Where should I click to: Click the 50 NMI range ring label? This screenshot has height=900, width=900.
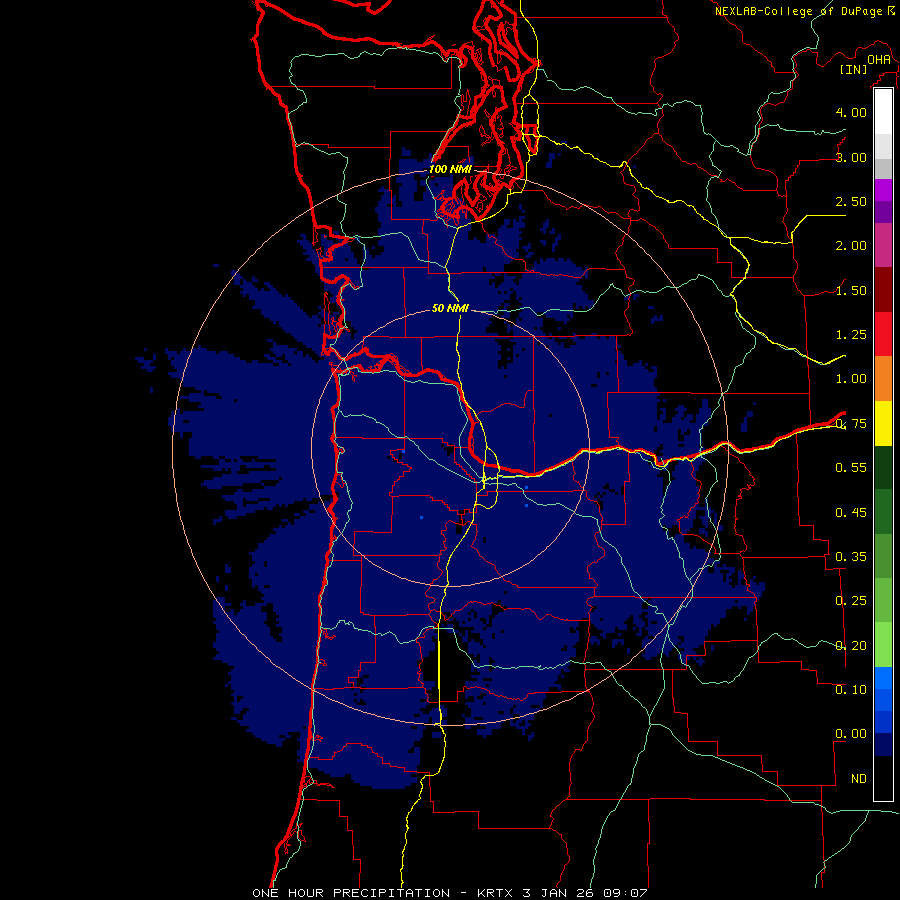pos(451,308)
